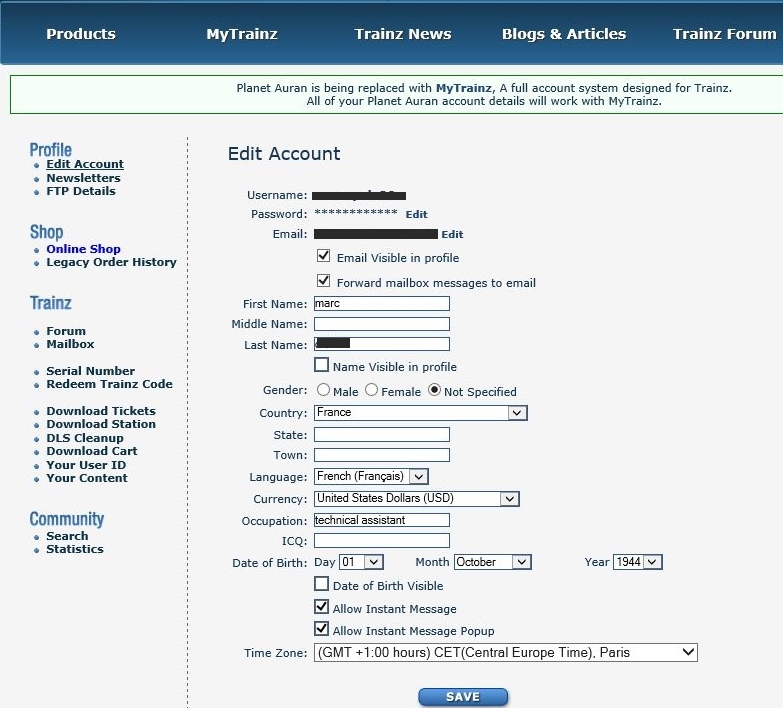This screenshot has height=708, width=783.
Task: Enable Name Visible in profile
Action: click(x=322, y=364)
